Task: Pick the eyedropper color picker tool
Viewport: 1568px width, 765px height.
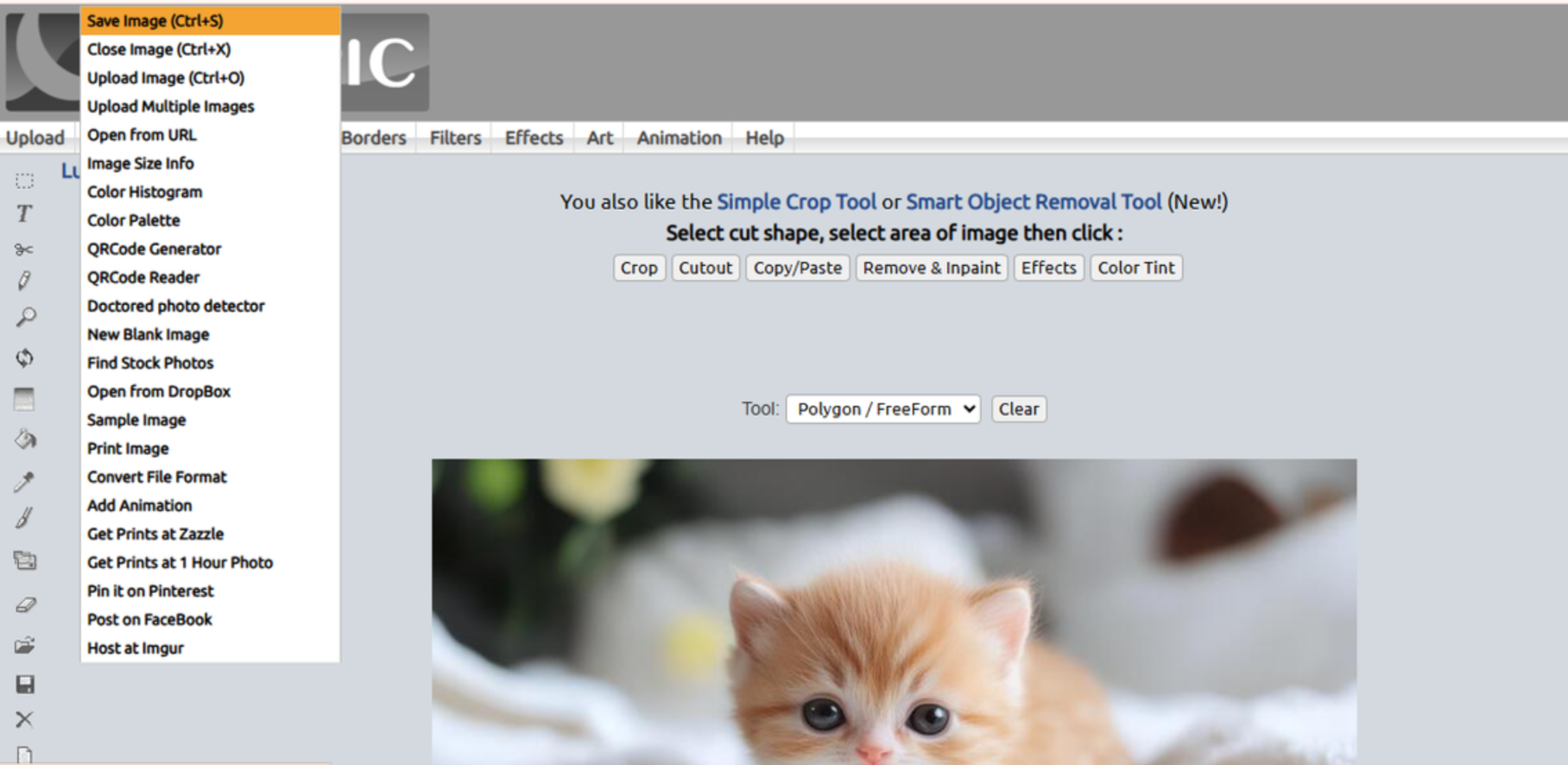Action: 24,481
